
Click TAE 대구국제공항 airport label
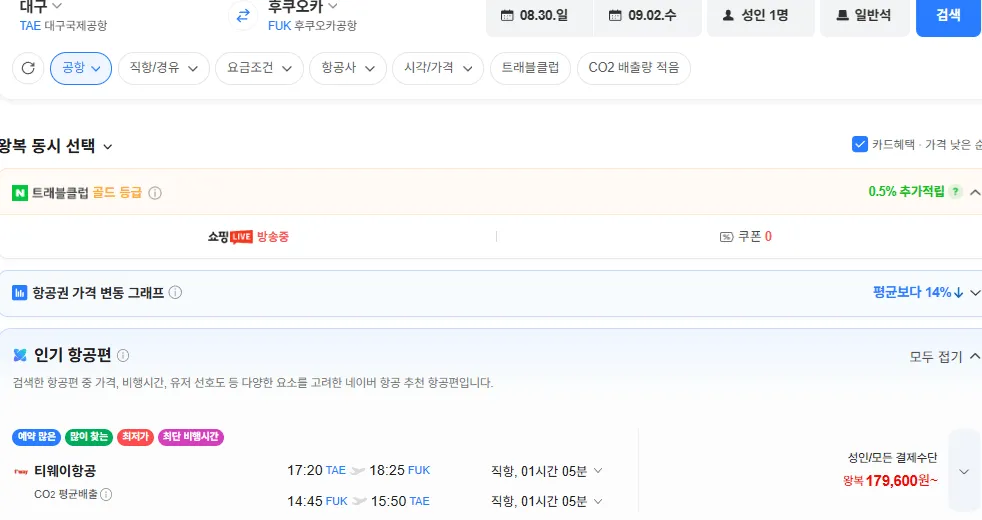click(63, 26)
